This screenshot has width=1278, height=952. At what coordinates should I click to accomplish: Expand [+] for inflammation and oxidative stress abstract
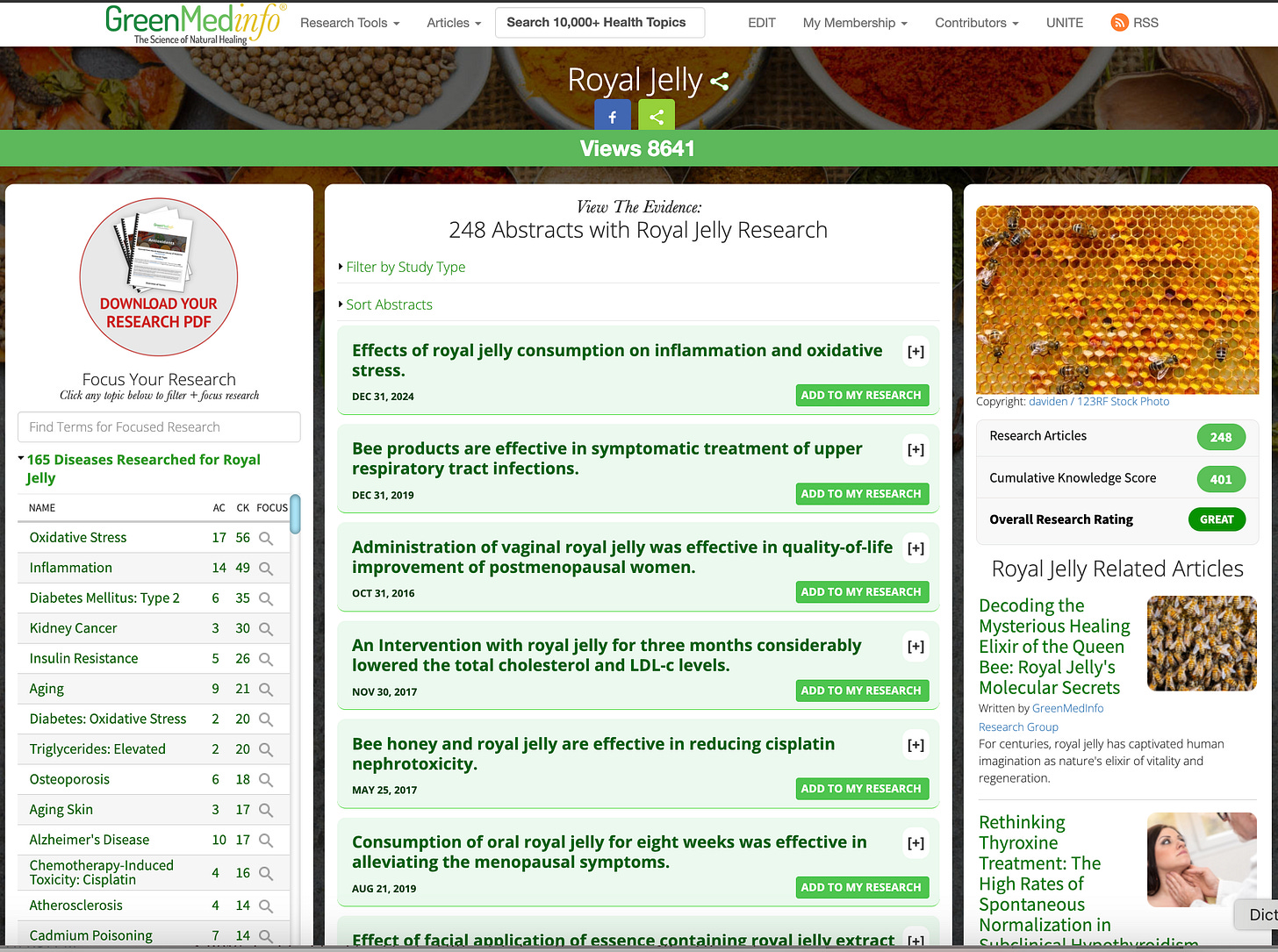coord(915,352)
